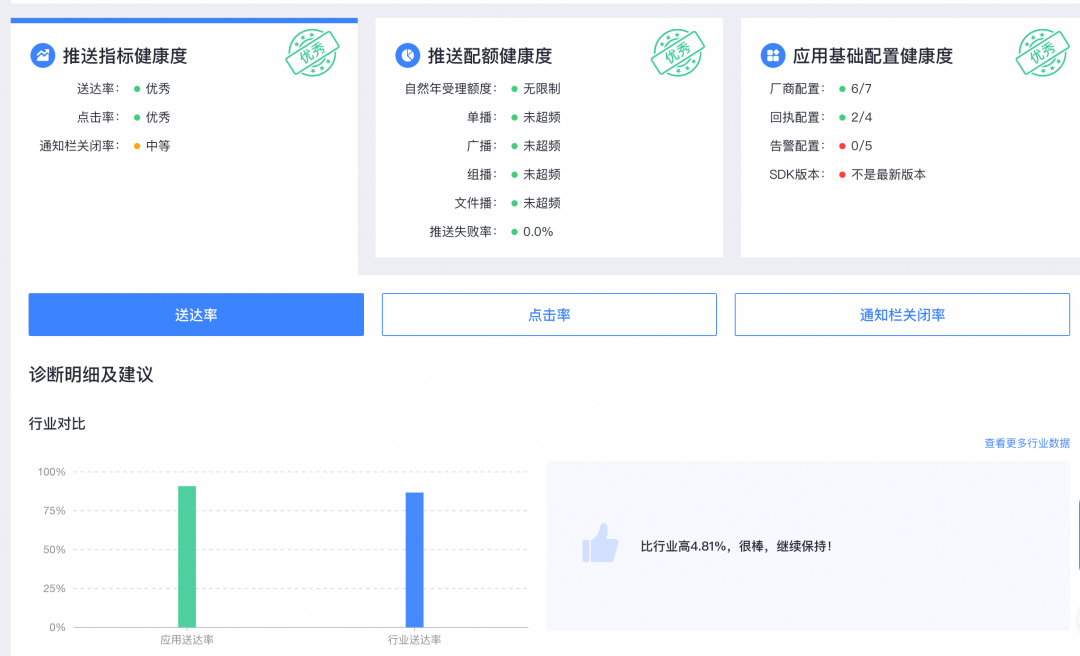Image resolution: width=1080 pixels, height=656 pixels.
Task: Click 单播 status 未超频
Action: (x=541, y=117)
